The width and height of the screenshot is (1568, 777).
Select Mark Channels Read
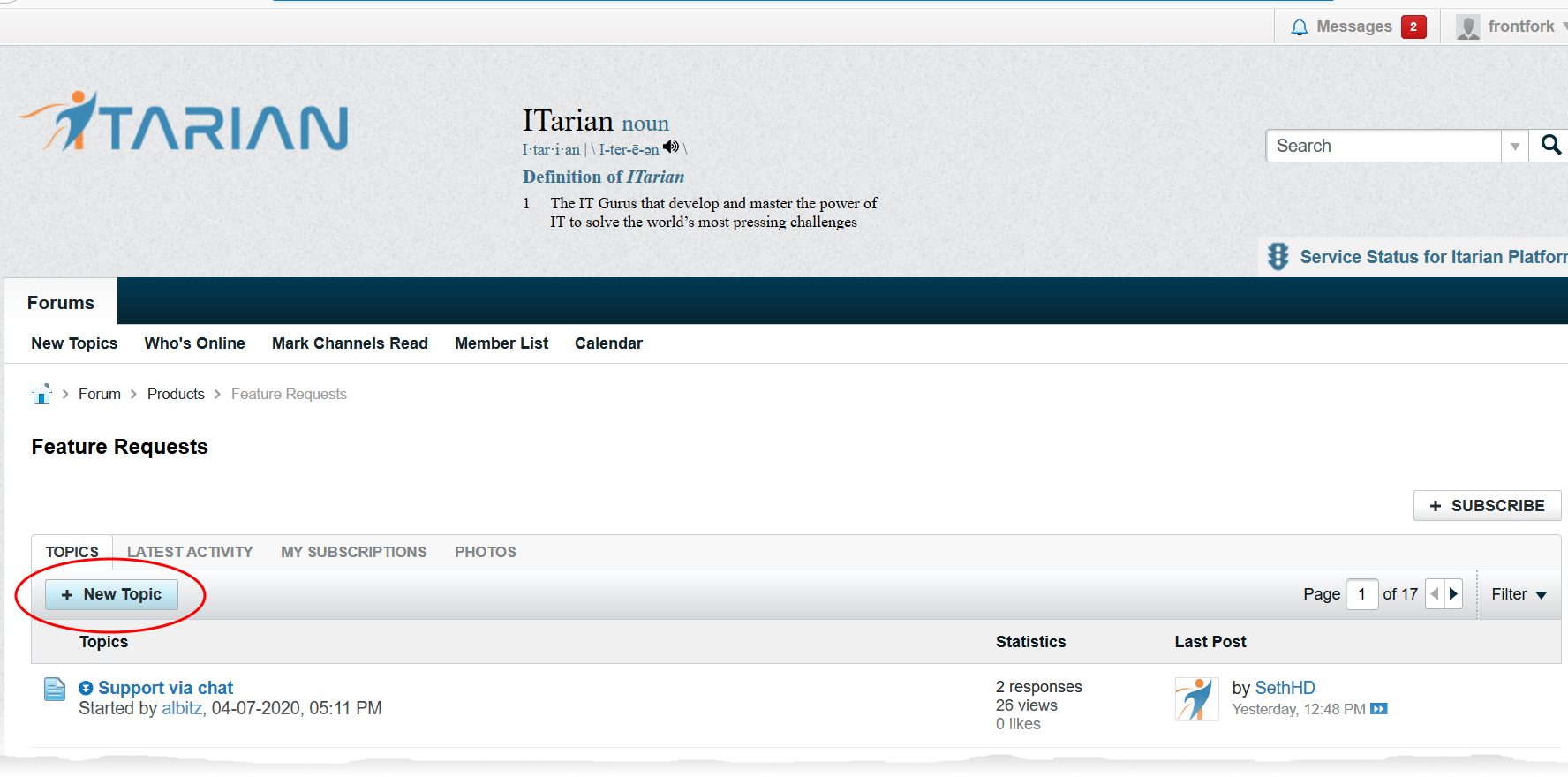coord(350,343)
